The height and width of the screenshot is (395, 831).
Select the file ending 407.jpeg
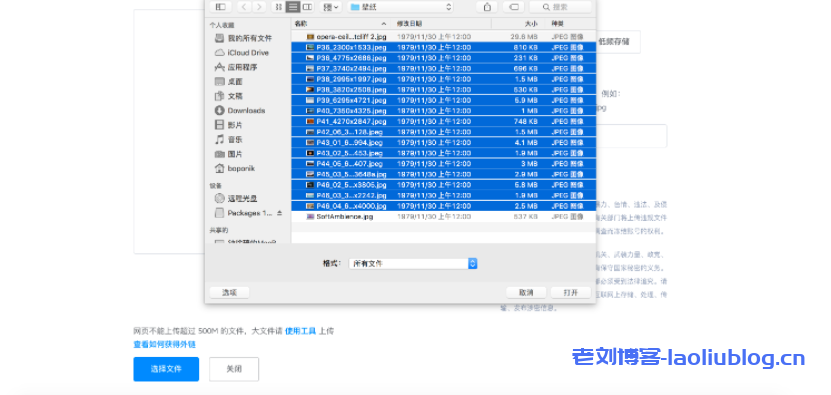click(443, 164)
